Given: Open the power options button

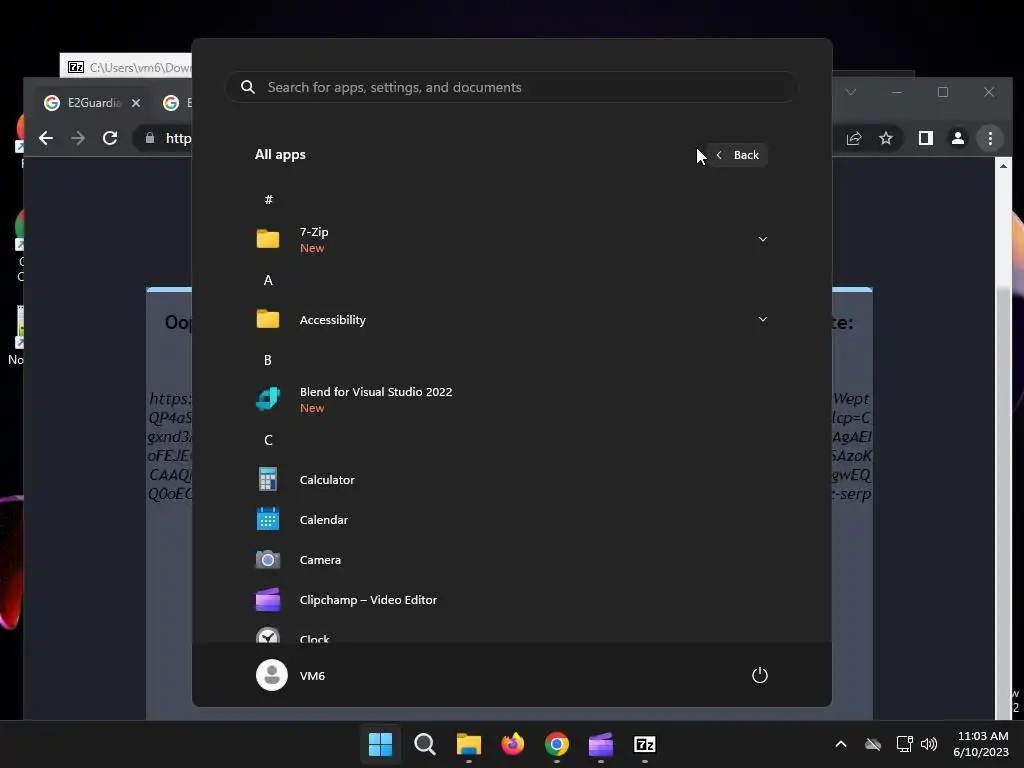Looking at the screenshot, I should point(760,675).
